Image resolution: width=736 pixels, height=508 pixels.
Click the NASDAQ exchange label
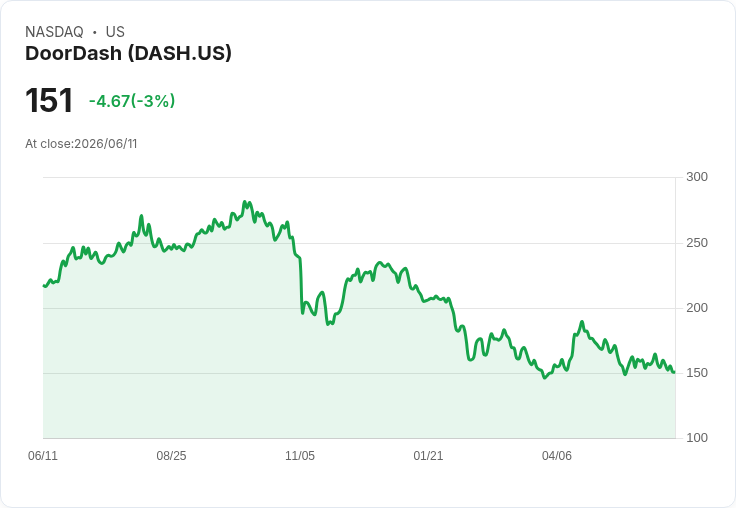(x=54, y=31)
